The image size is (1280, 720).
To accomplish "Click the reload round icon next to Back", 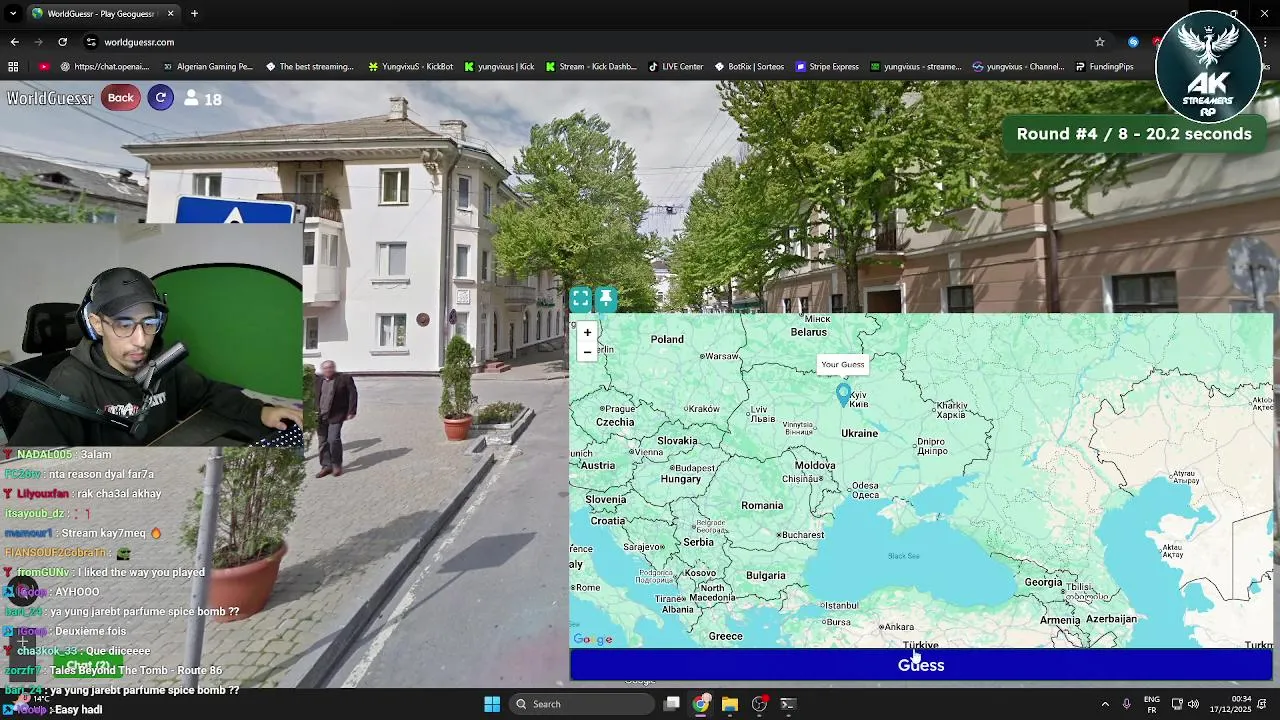I will coord(160,97).
